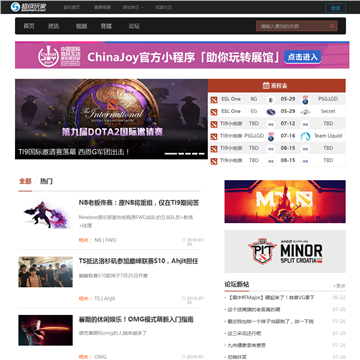360x360 pixels.
Task: Click ESL One label in the EG row
Action: (x=231, y=111)
